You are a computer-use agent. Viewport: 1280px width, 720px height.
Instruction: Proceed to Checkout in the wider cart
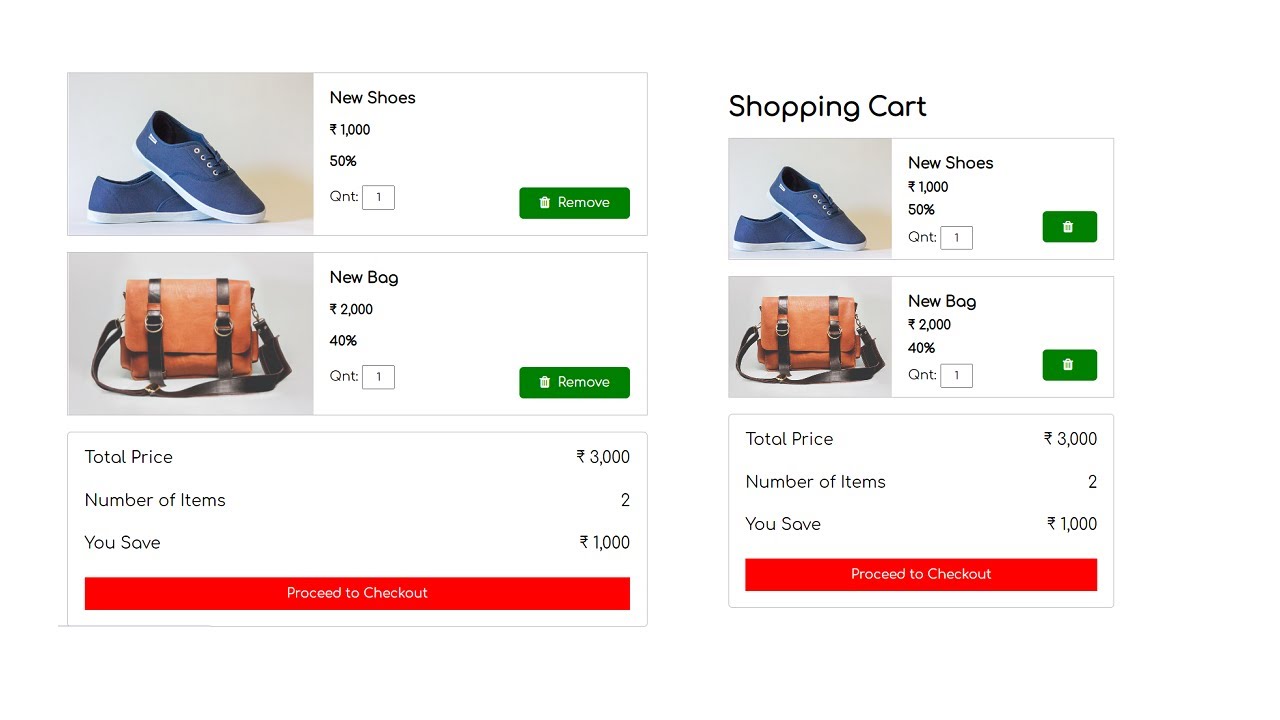tap(357, 593)
